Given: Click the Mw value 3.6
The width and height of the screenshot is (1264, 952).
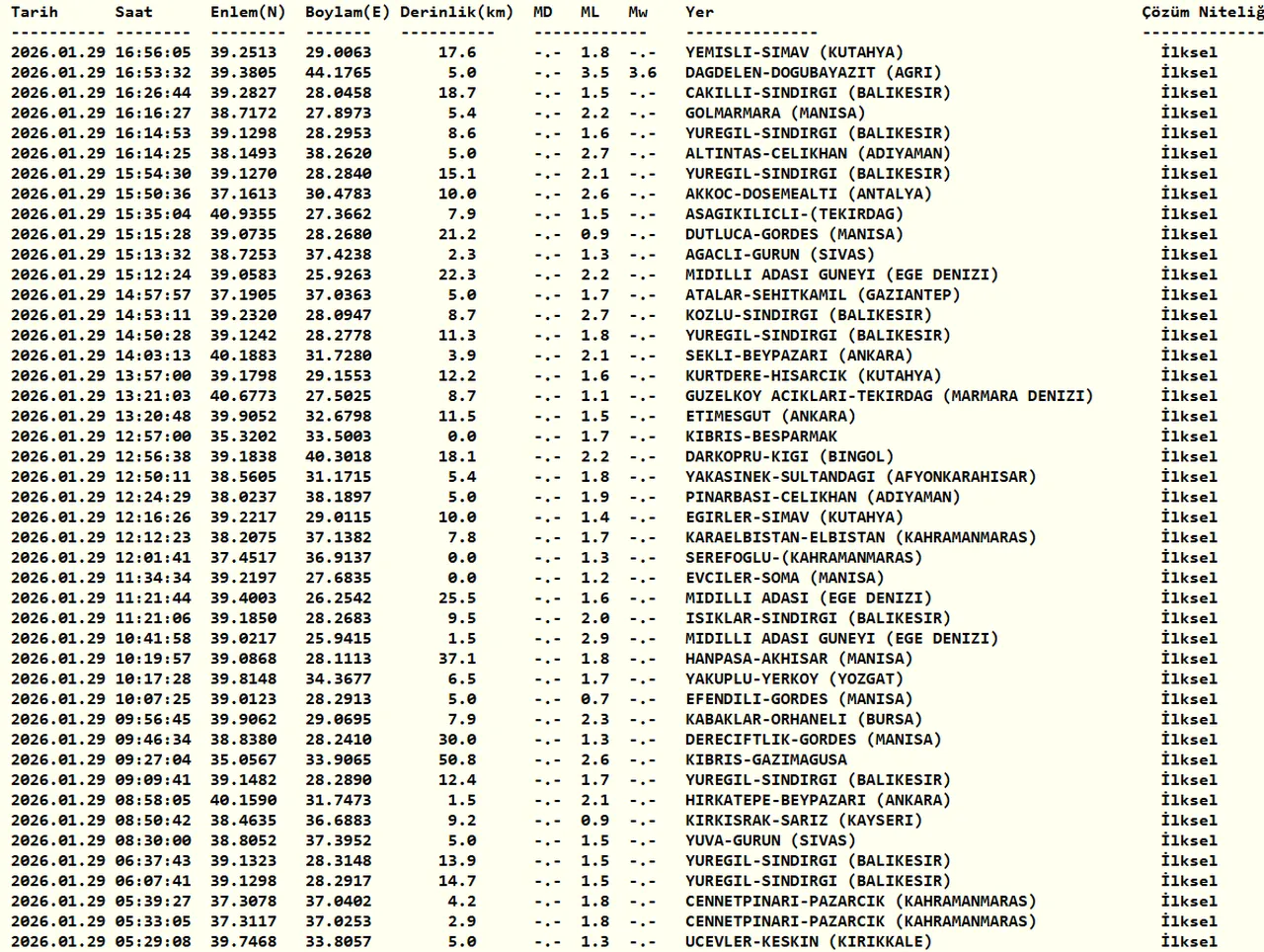Looking at the screenshot, I should pyautogui.click(x=642, y=72).
